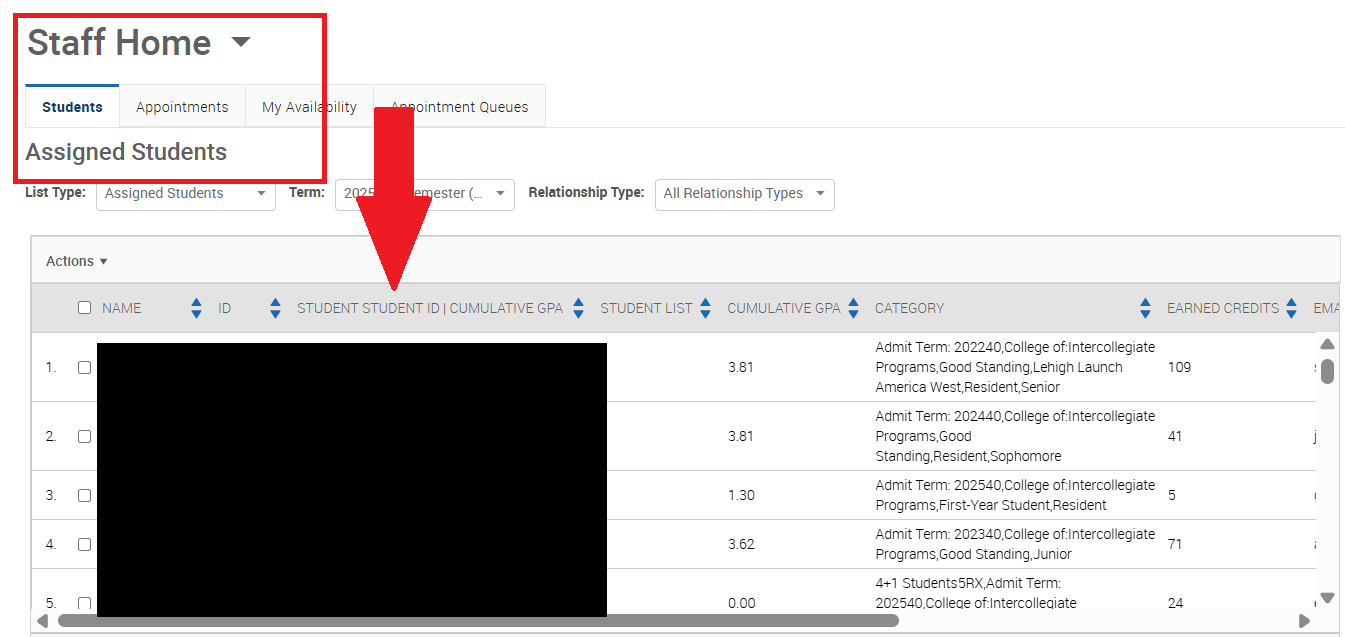Check the box for row 3

tap(85, 495)
